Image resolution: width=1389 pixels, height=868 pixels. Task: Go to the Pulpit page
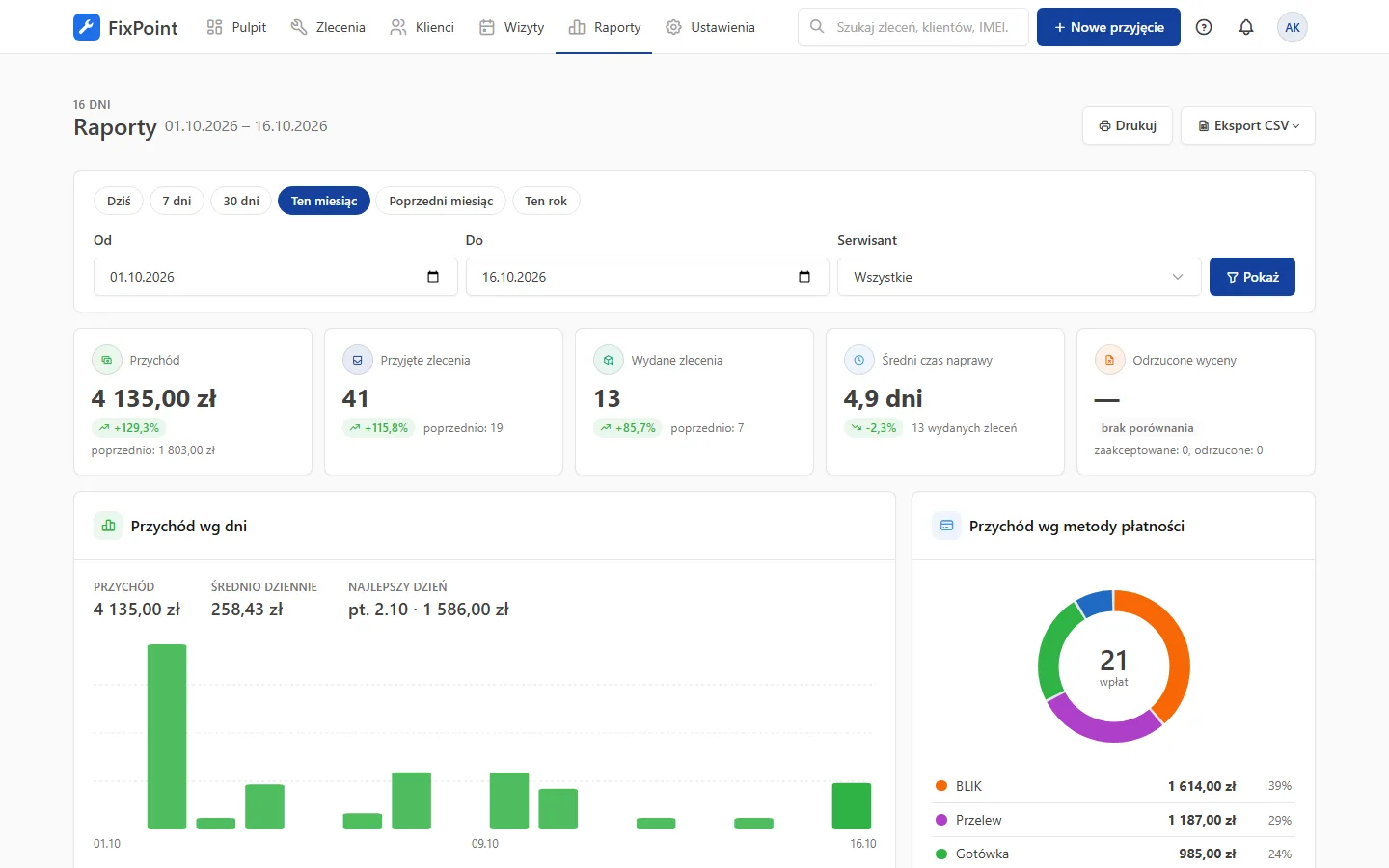pyautogui.click(x=236, y=27)
